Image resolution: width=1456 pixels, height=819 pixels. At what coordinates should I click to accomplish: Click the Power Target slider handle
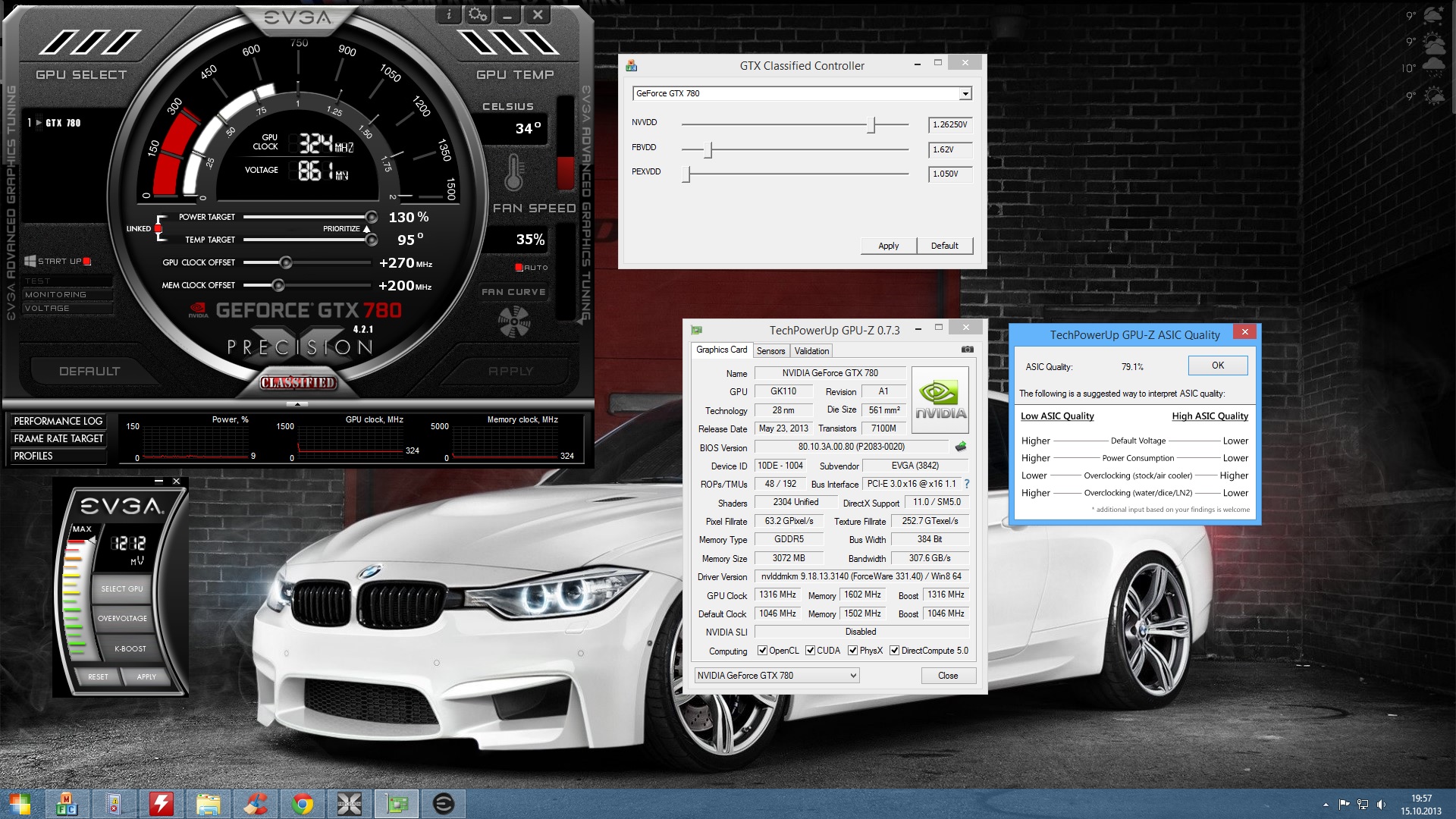[x=371, y=217]
